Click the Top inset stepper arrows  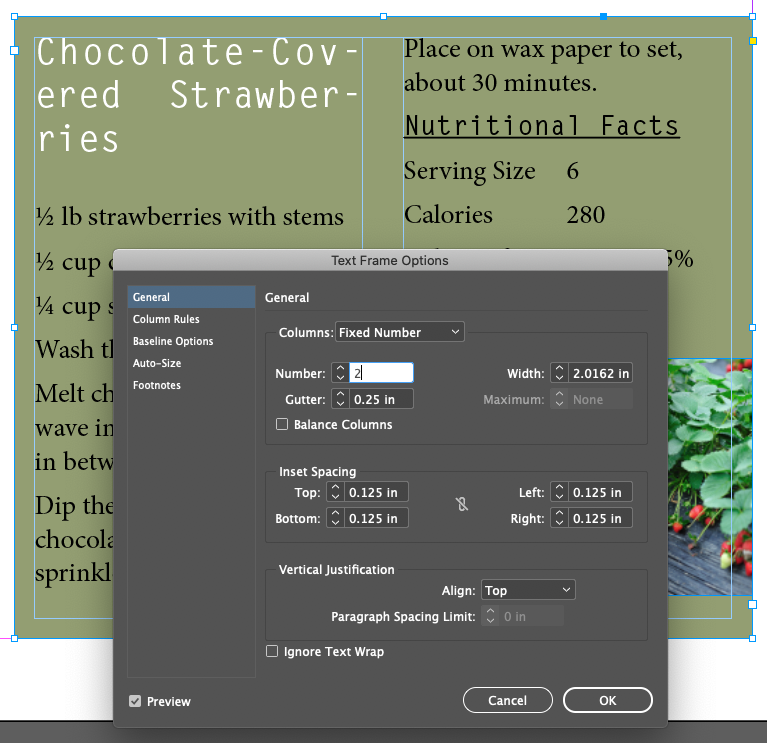[x=335, y=492]
